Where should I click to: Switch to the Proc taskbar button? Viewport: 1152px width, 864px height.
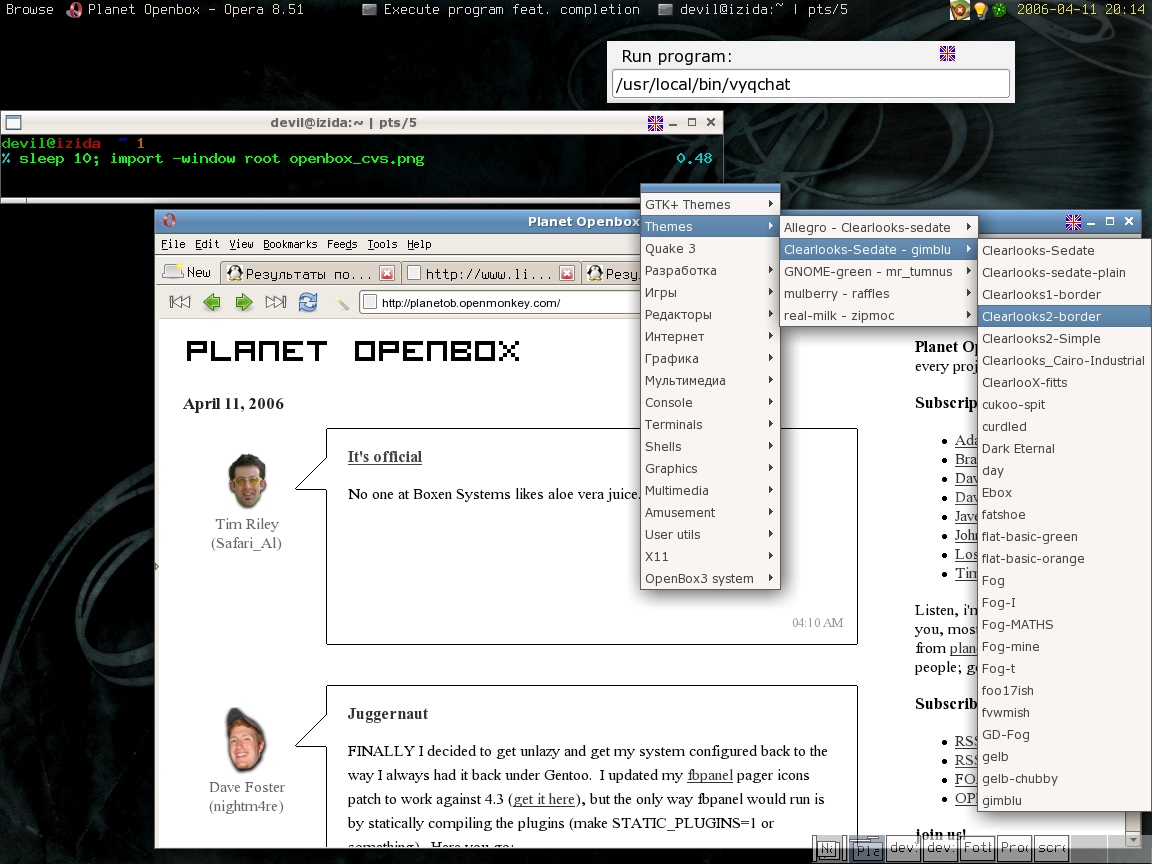(x=1015, y=849)
